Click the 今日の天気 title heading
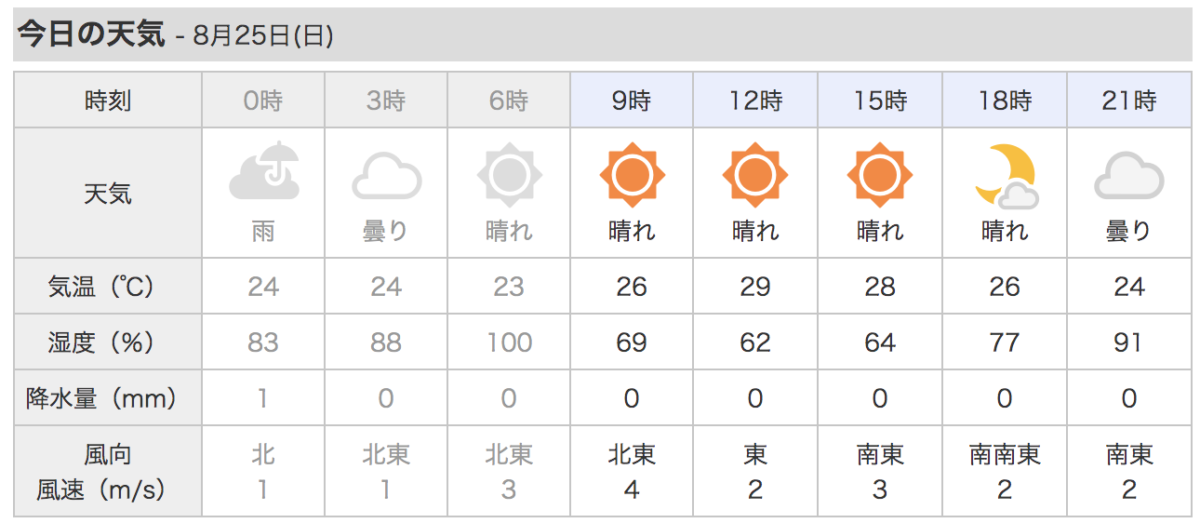 pyautogui.click(x=91, y=35)
